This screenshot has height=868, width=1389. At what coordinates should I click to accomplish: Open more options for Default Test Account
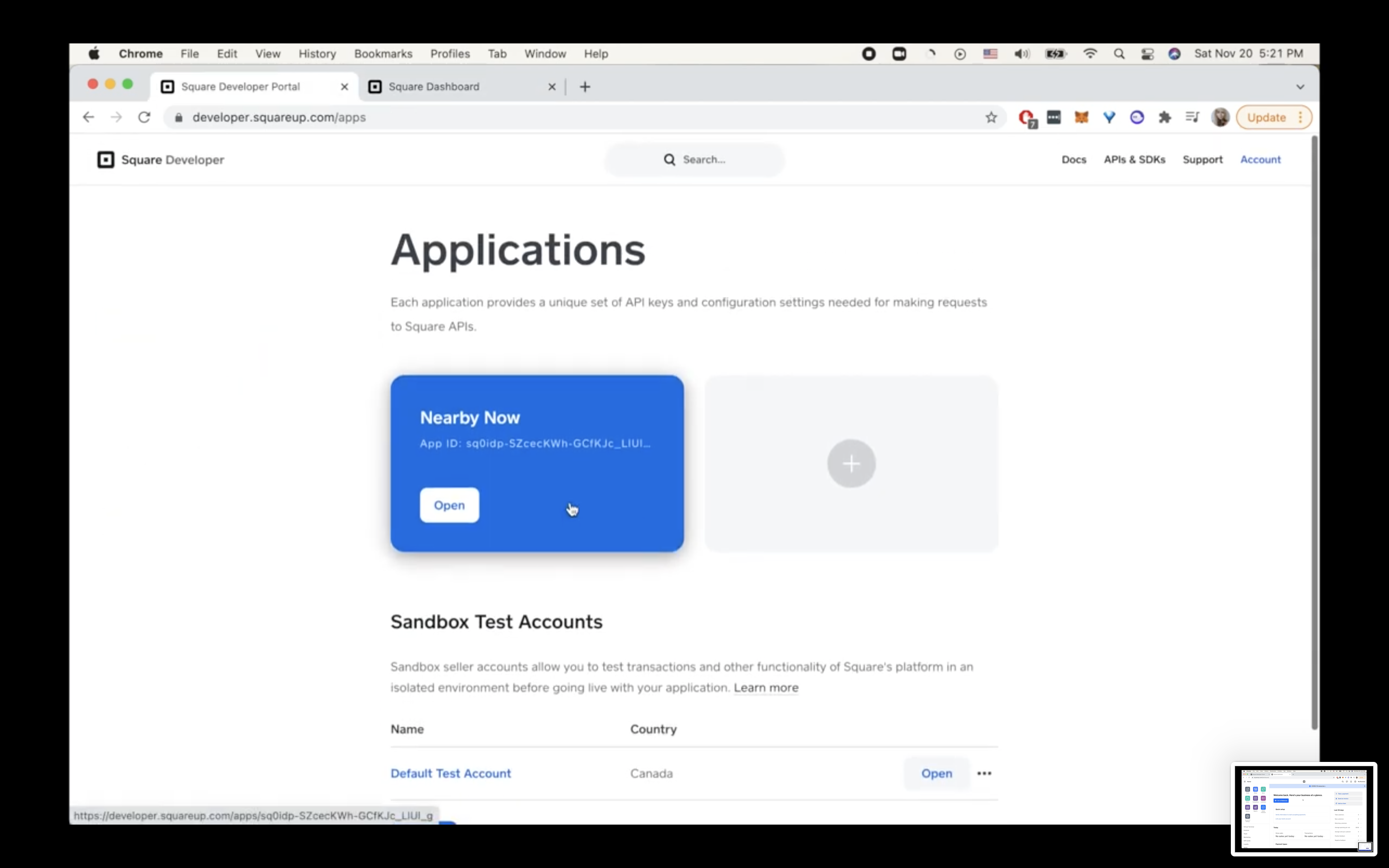(x=984, y=773)
